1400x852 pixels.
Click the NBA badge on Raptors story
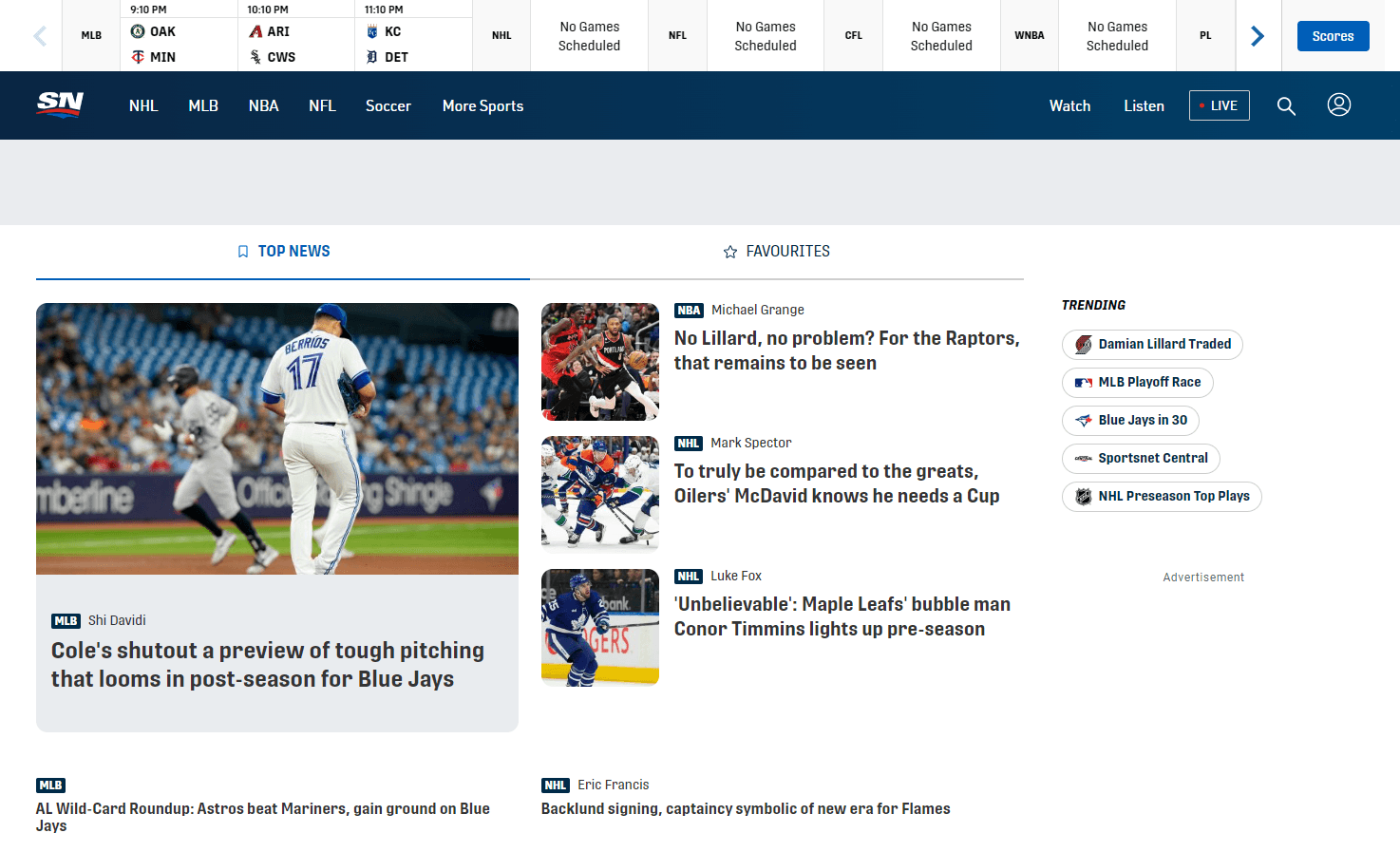[689, 311]
